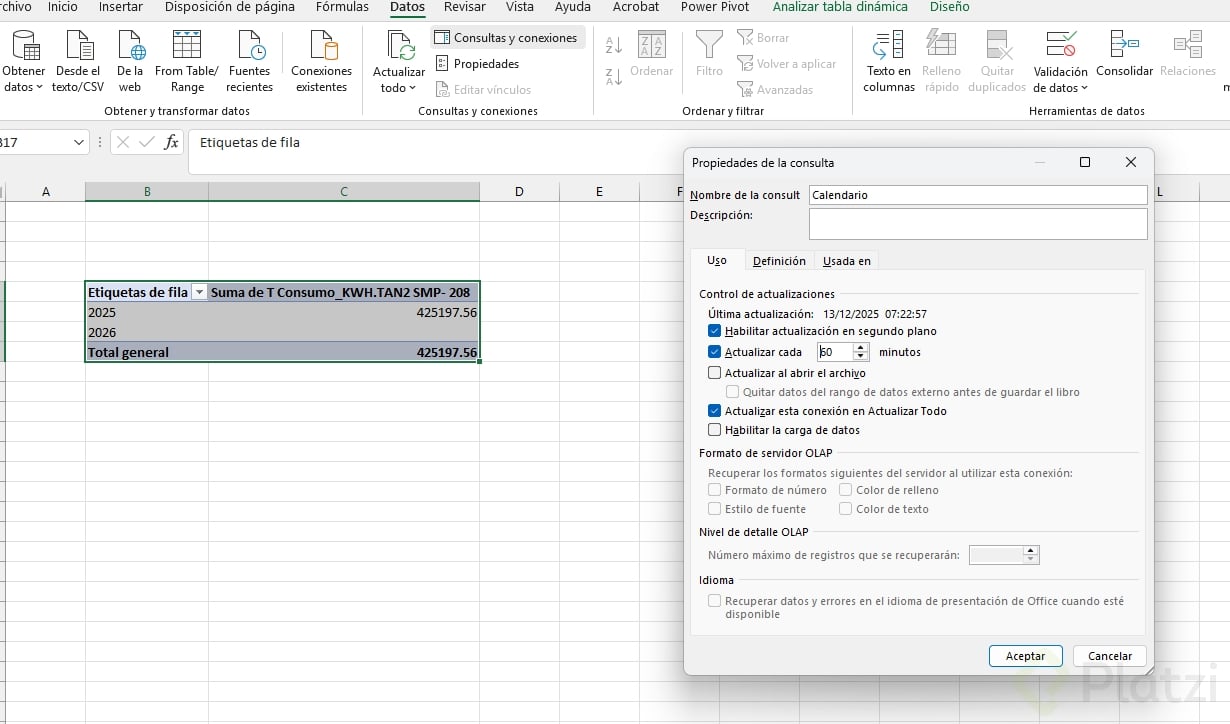Switch to the Definición tab
The width and height of the screenshot is (1230, 724).
click(x=778, y=261)
